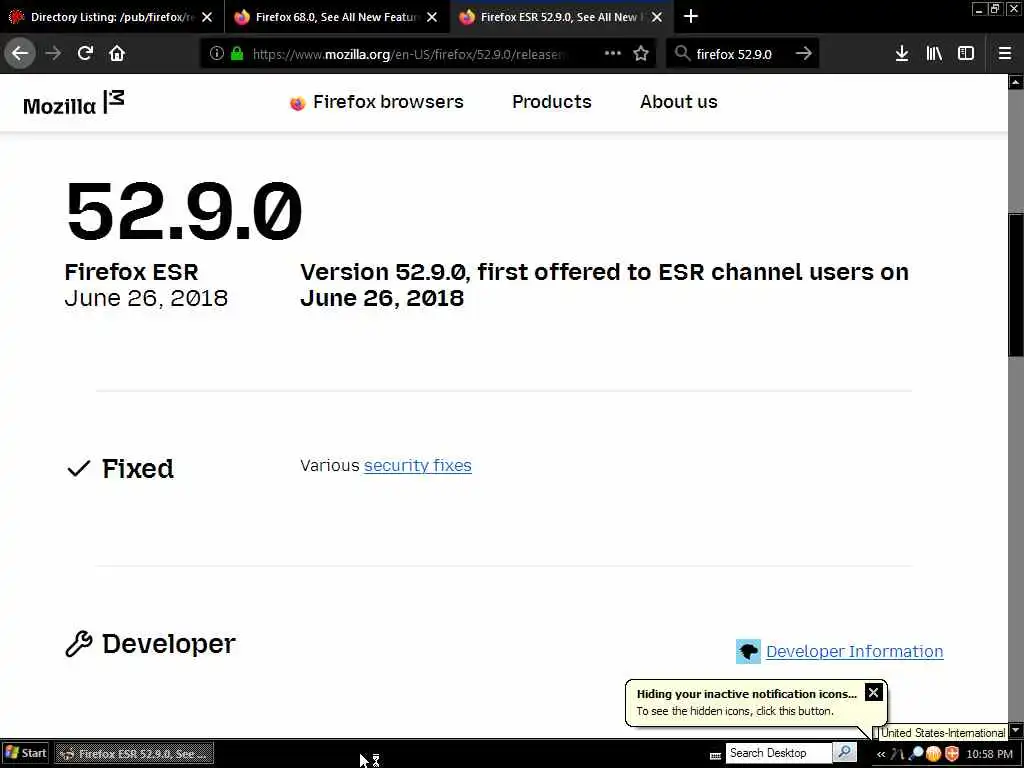Show hidden notification area icons
The width and height of the screenshot is (1024, 768).
(881, 754)
